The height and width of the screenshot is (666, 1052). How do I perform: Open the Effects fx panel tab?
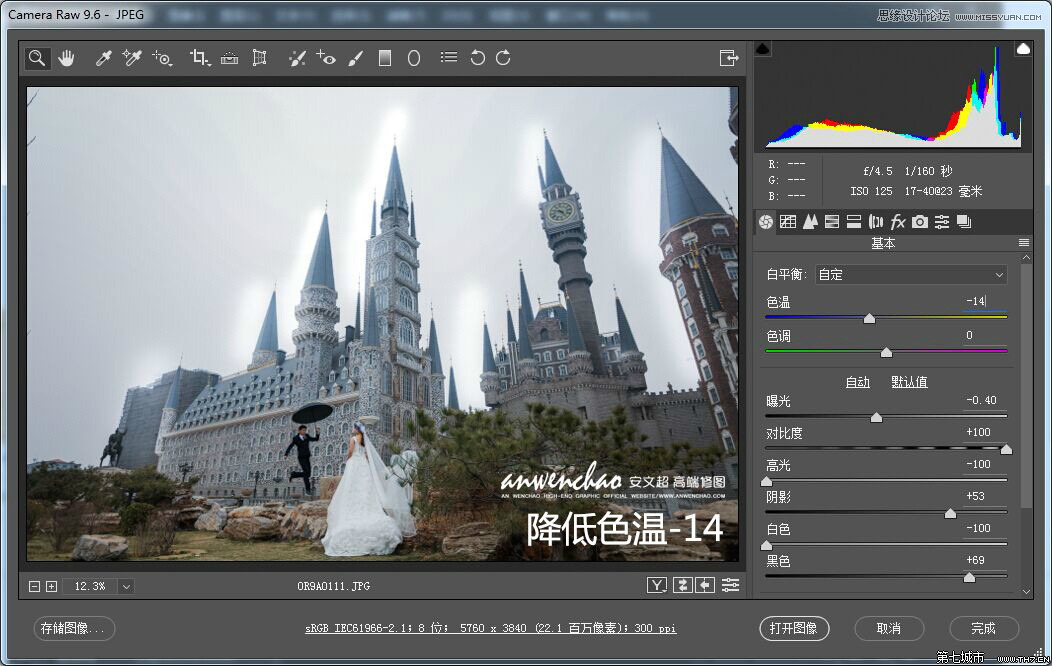pos(898,221)
